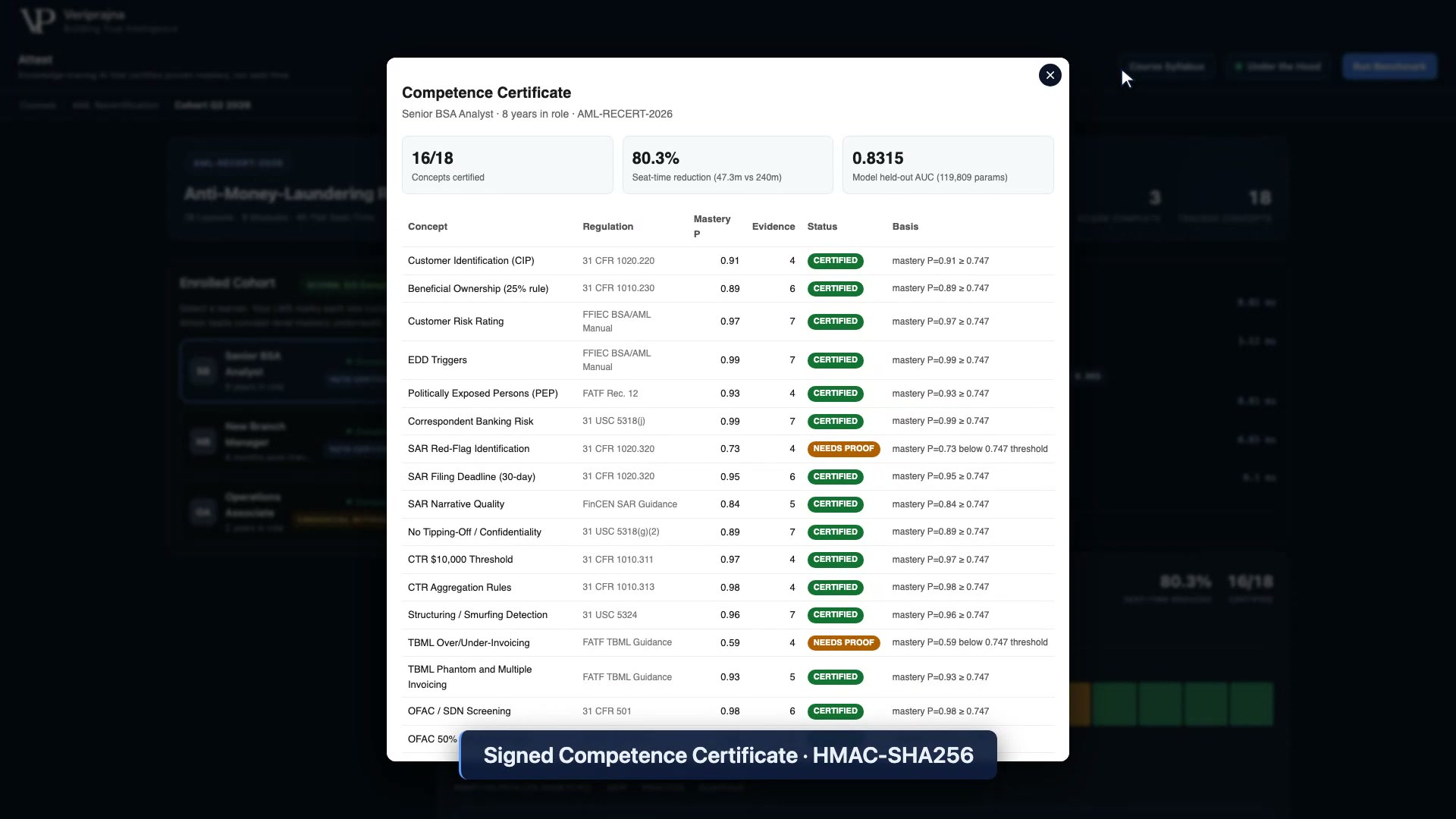Select the Customer Risk Rating concept
The image size is (1456, 819).
[x=456, y=322]
